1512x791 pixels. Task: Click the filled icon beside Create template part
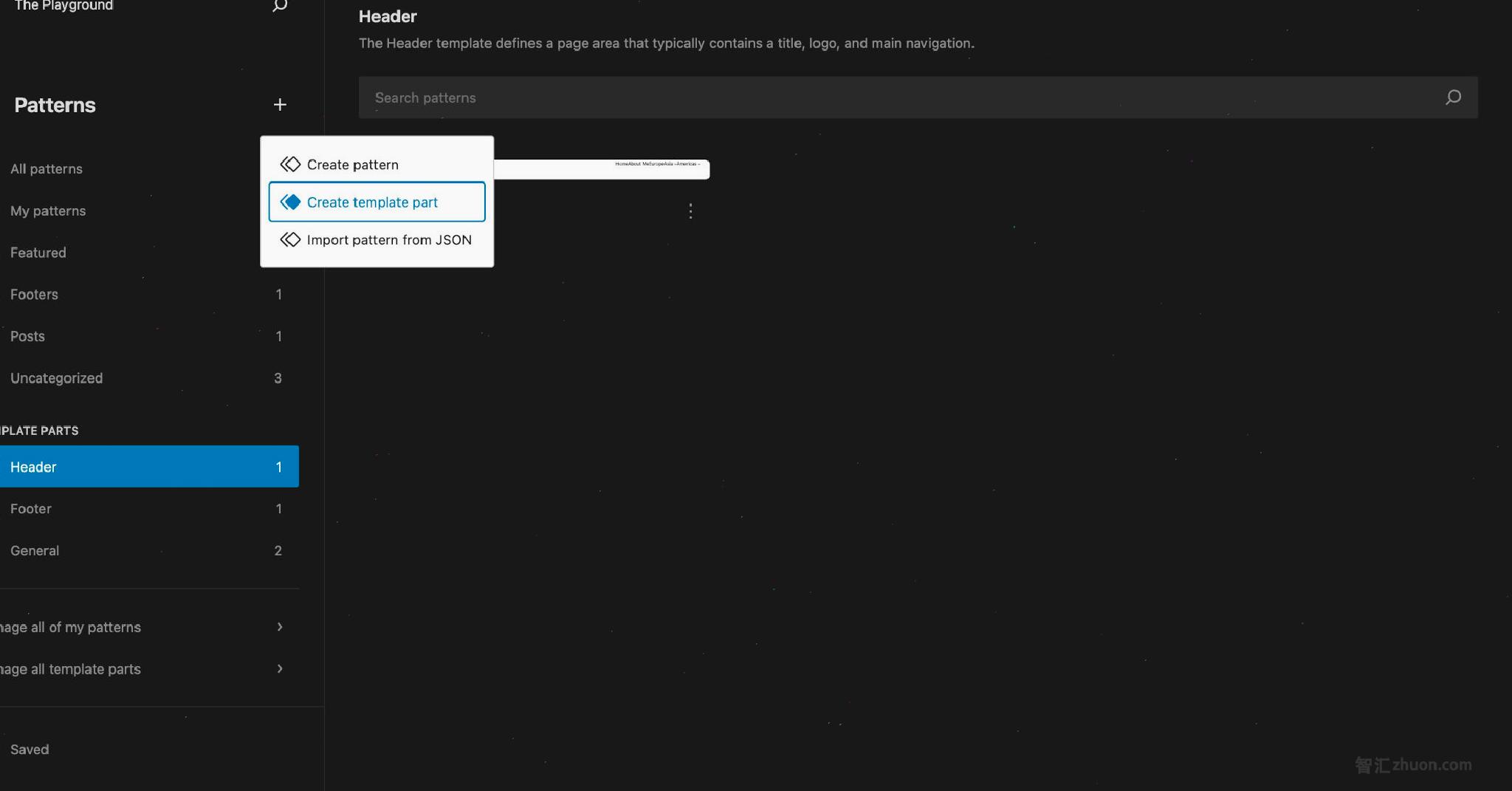[290, 202]
